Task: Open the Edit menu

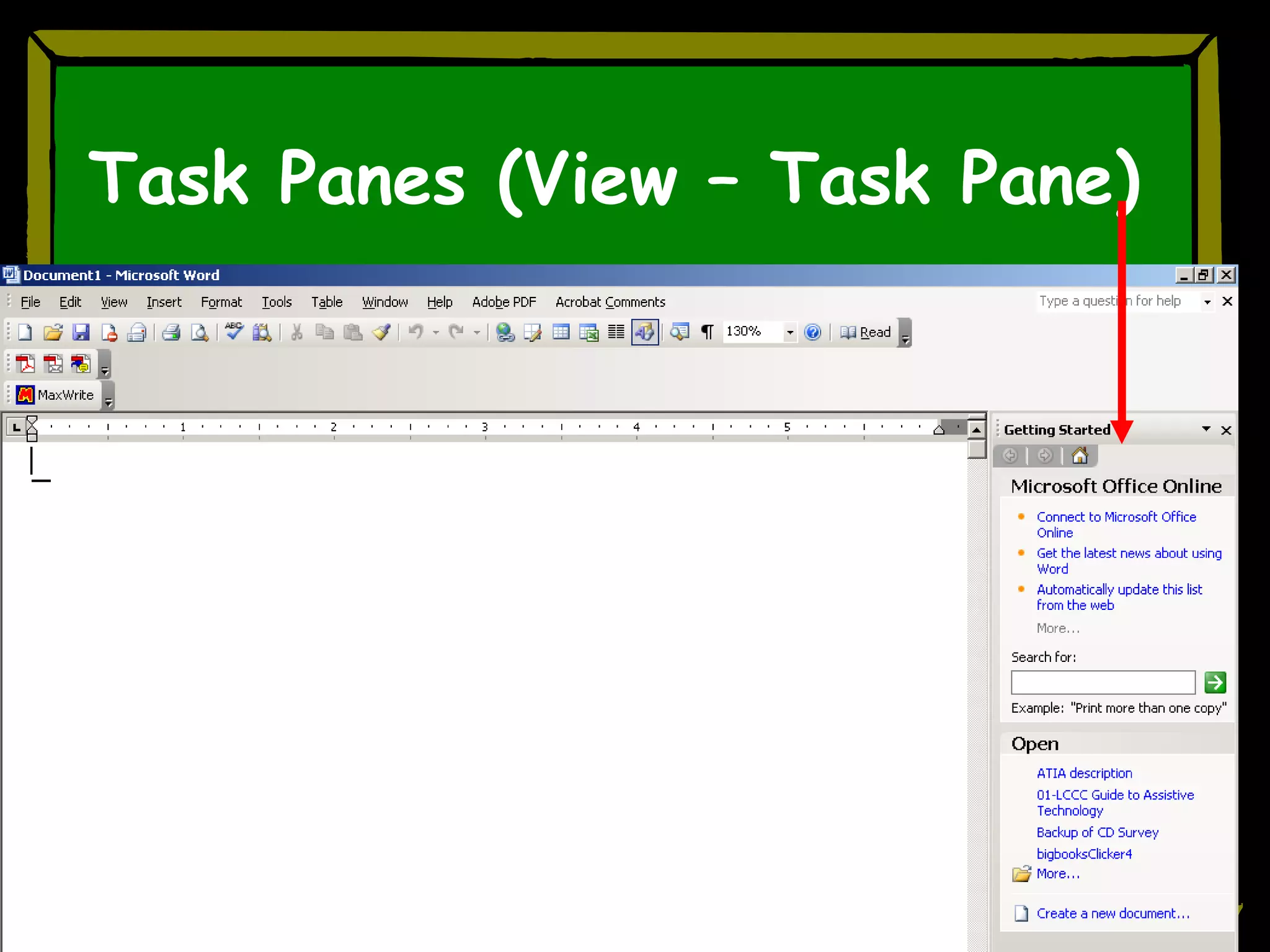Action: click(70, 302)
